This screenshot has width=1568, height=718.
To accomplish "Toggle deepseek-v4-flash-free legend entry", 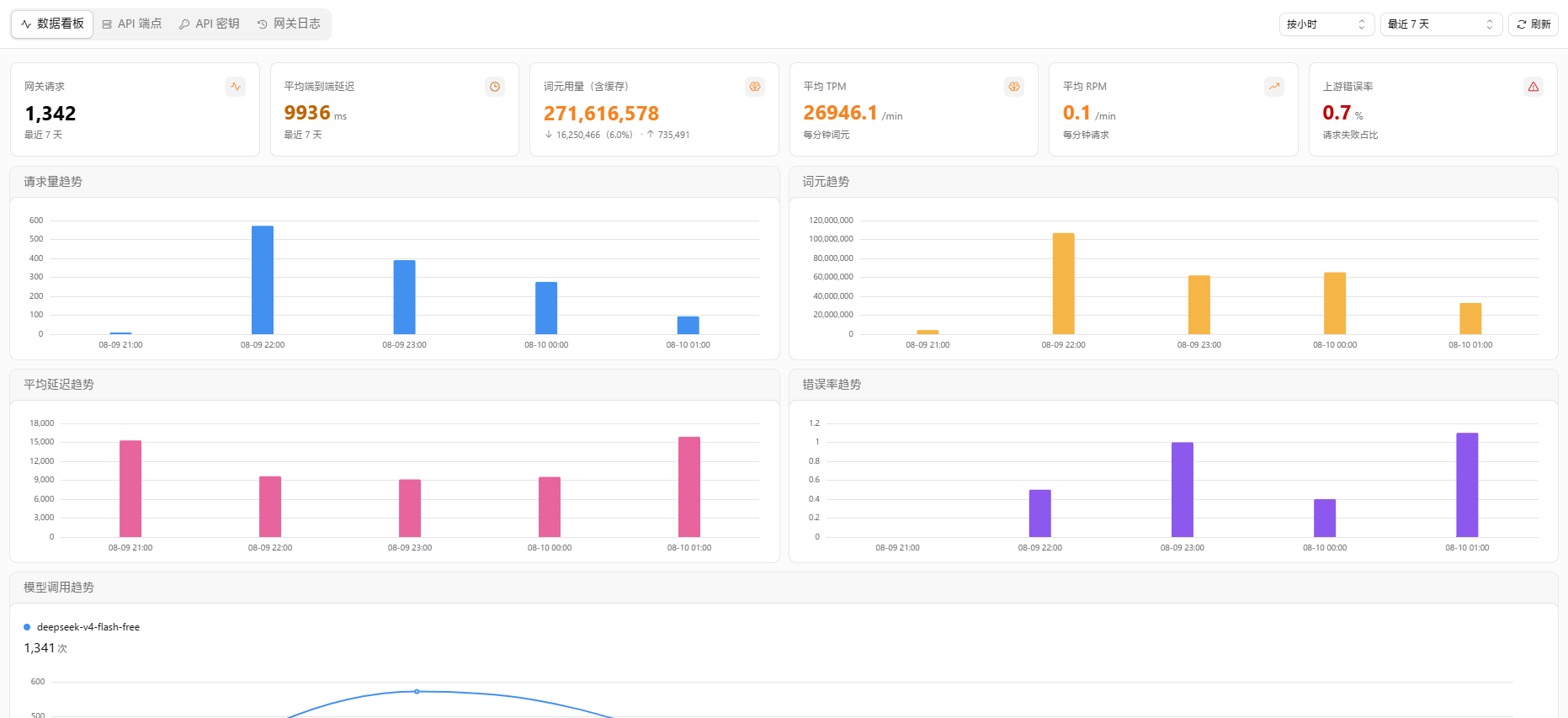I will (x=82, y=627).
